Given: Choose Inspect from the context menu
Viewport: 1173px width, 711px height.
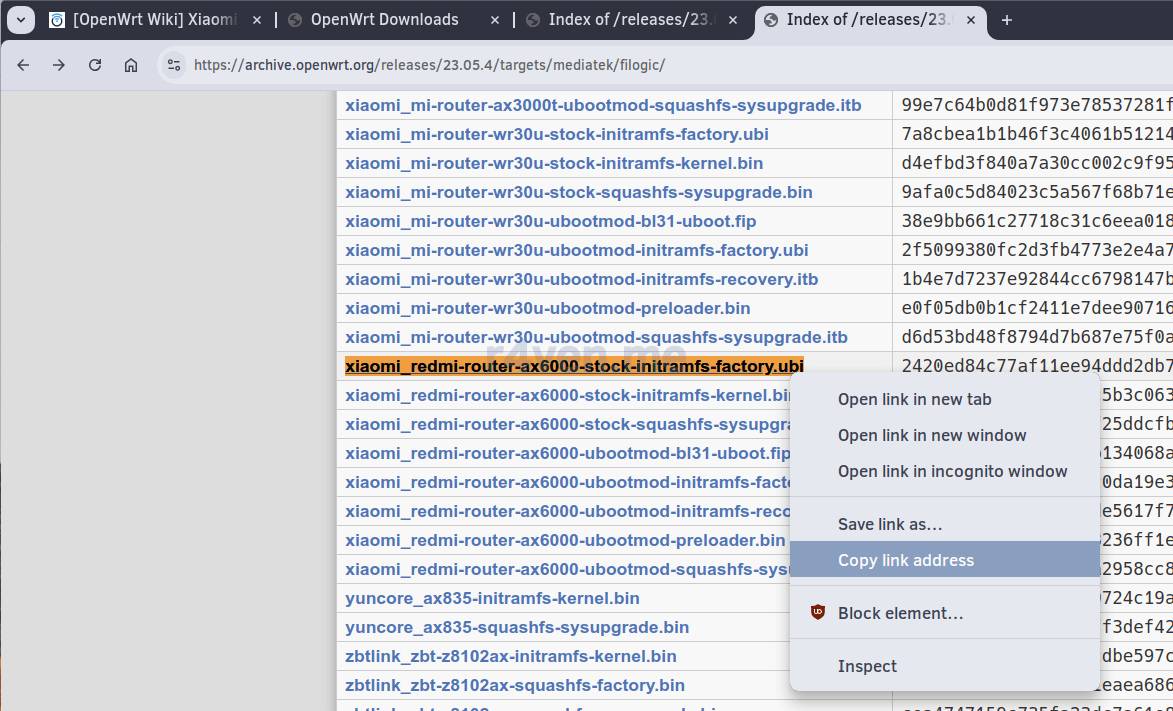Looking at the screenshot, I should (867, 666).
